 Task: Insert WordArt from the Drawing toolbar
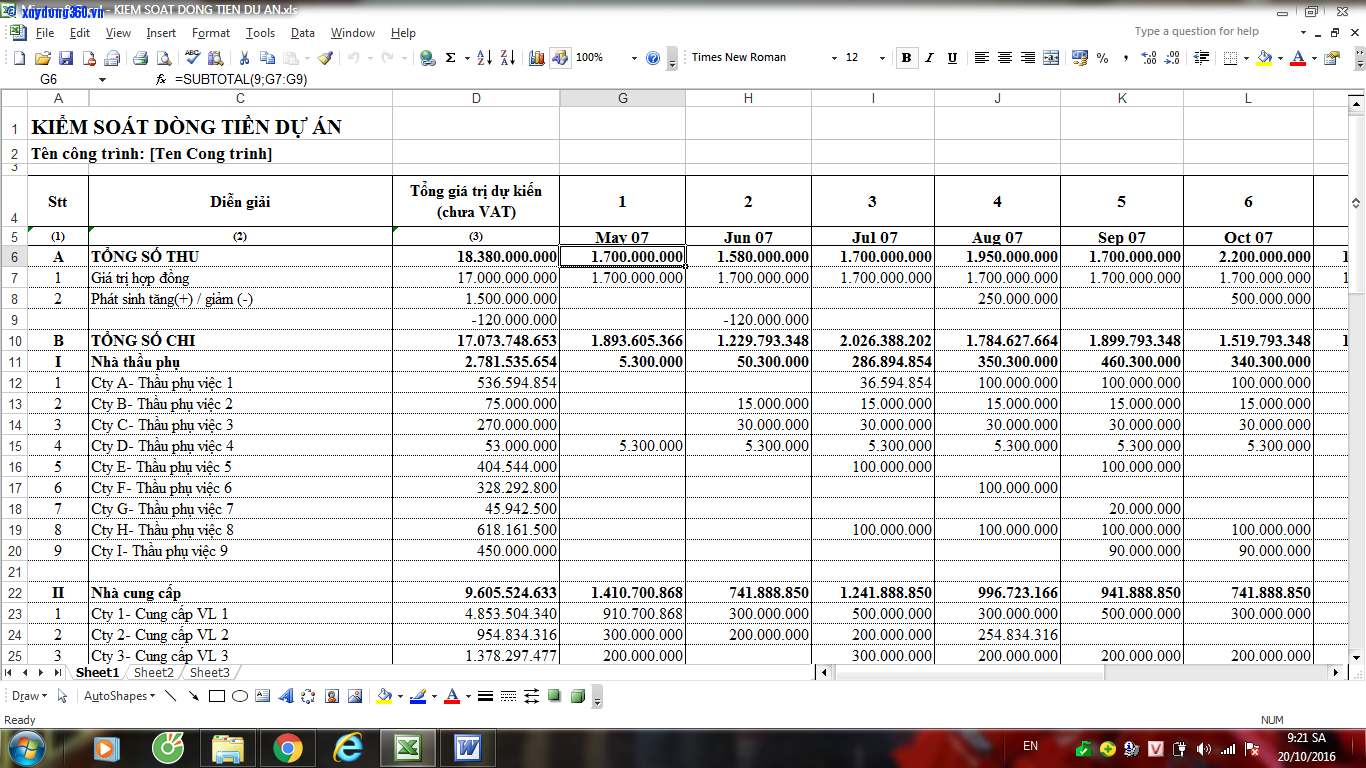point(285,696)
